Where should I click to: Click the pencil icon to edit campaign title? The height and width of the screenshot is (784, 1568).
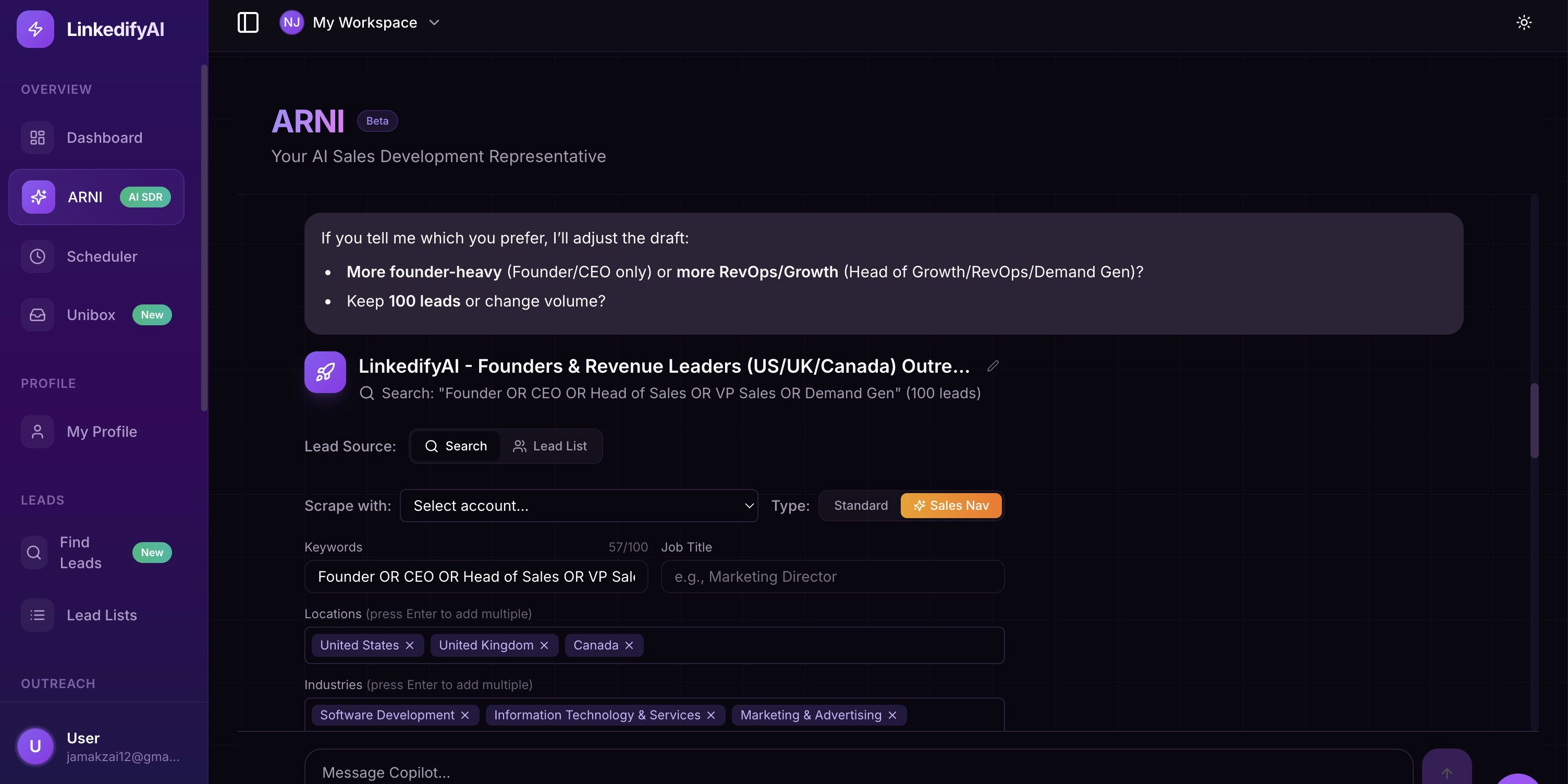[993, 366]
